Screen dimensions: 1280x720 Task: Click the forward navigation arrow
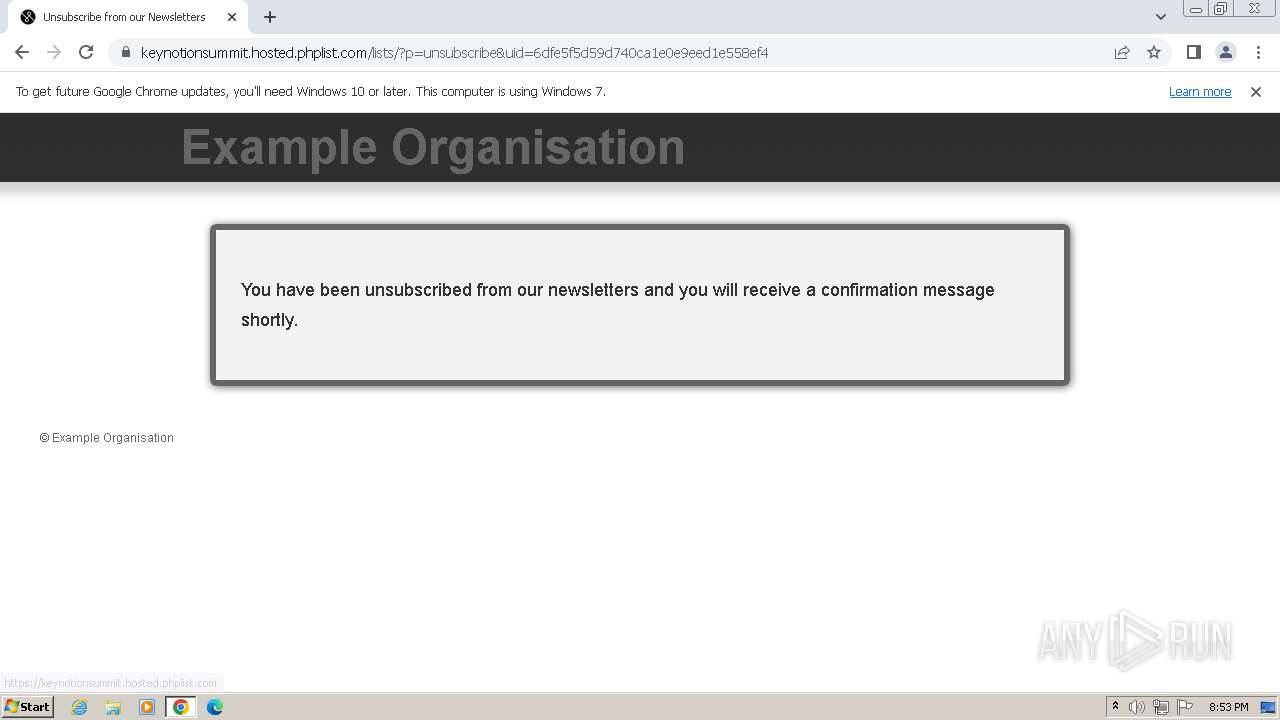(54, 52)
